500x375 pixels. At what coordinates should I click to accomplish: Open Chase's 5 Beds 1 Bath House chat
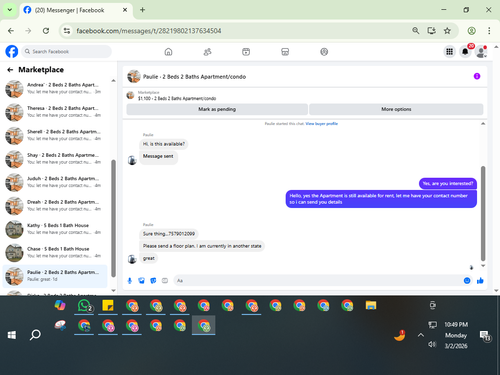55,252
